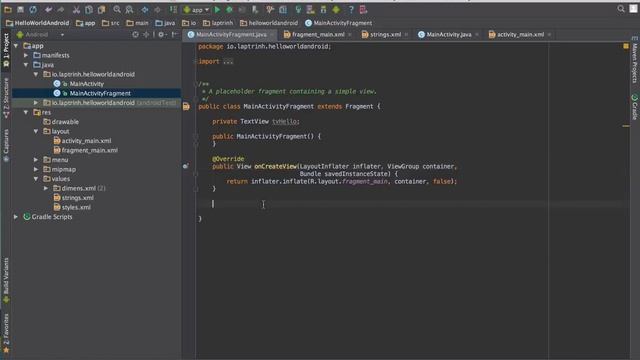640x360 pixels.
Task: Toggle the Favorites tool window
Action: (6, 333)
